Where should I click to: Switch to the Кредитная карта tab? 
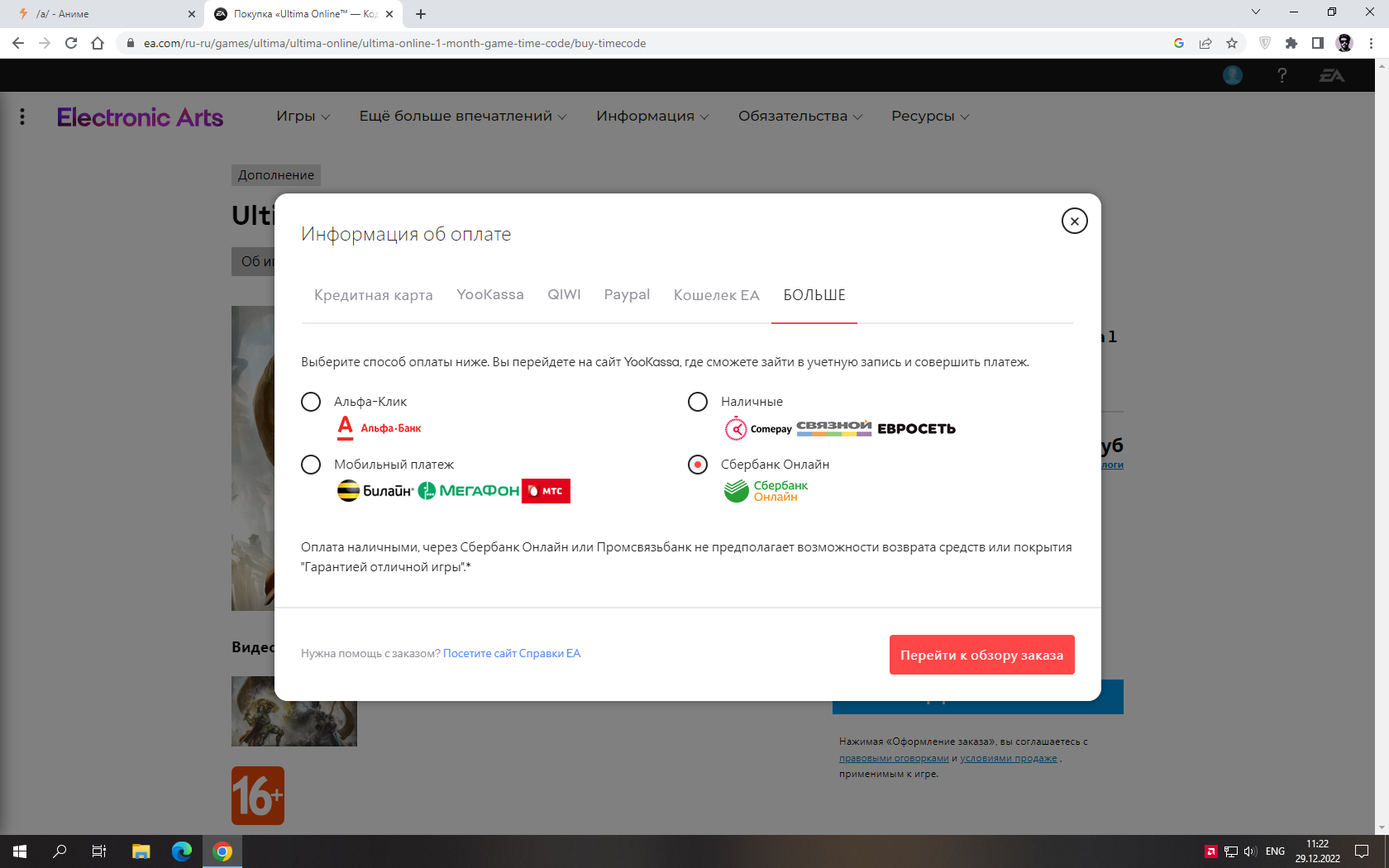[373, 295]
